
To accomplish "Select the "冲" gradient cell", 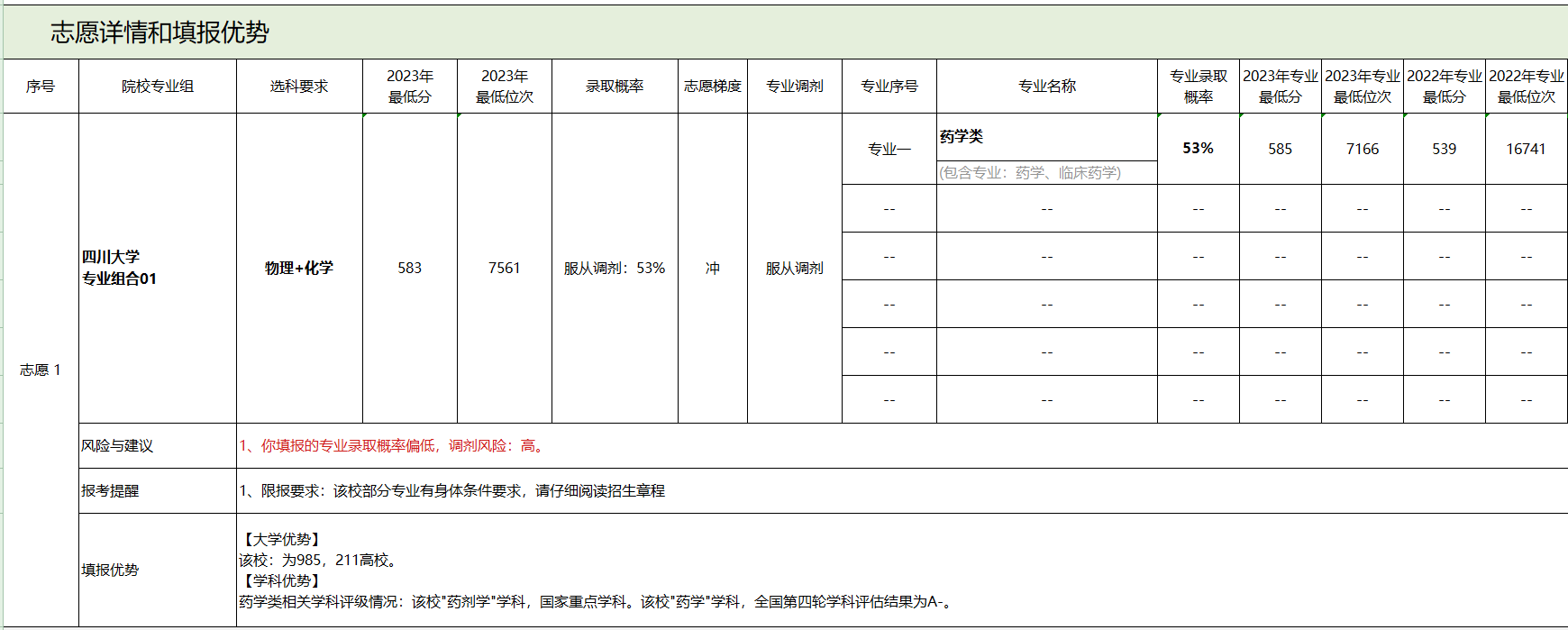I will [712, 269].
